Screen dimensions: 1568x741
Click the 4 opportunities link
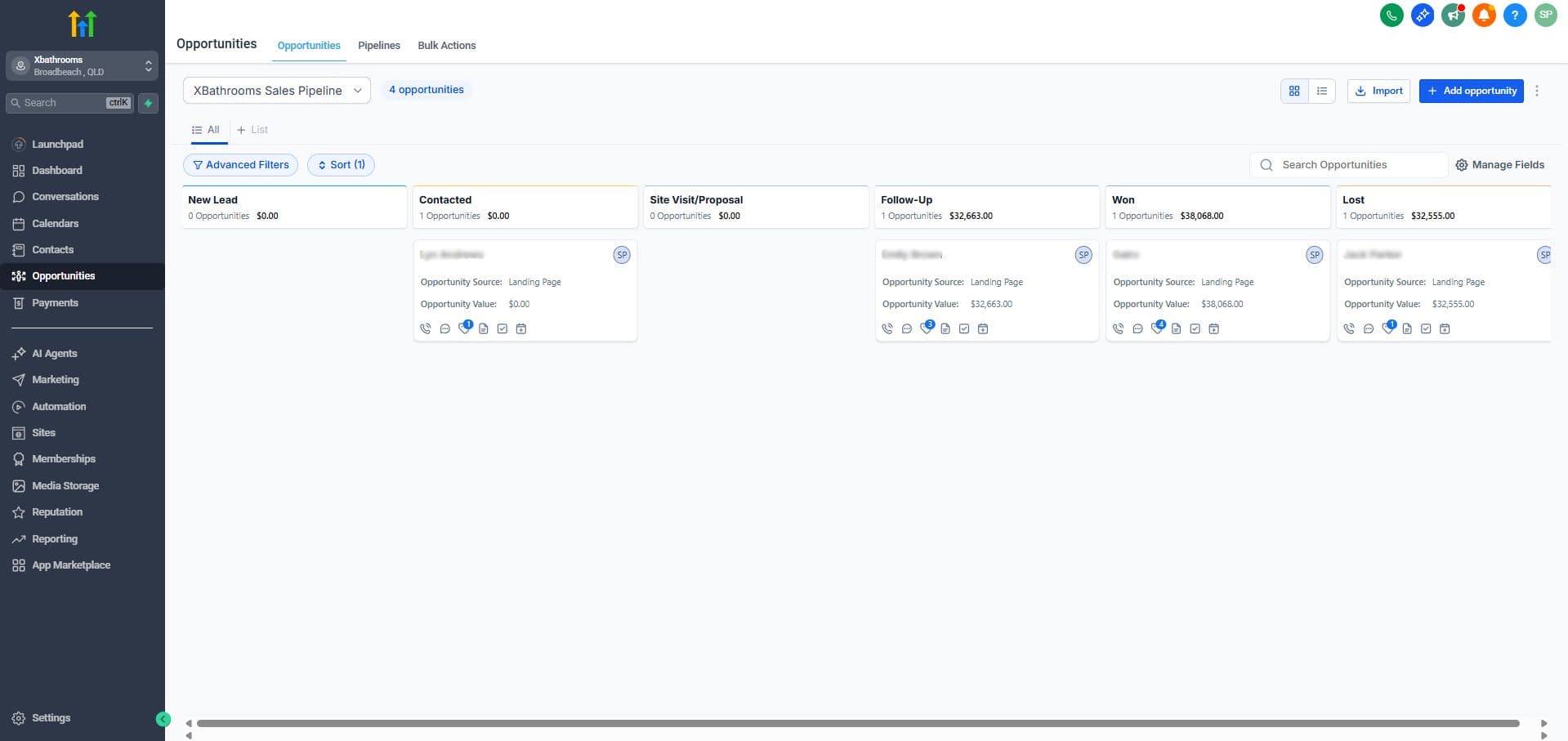[x=427, y=89]
